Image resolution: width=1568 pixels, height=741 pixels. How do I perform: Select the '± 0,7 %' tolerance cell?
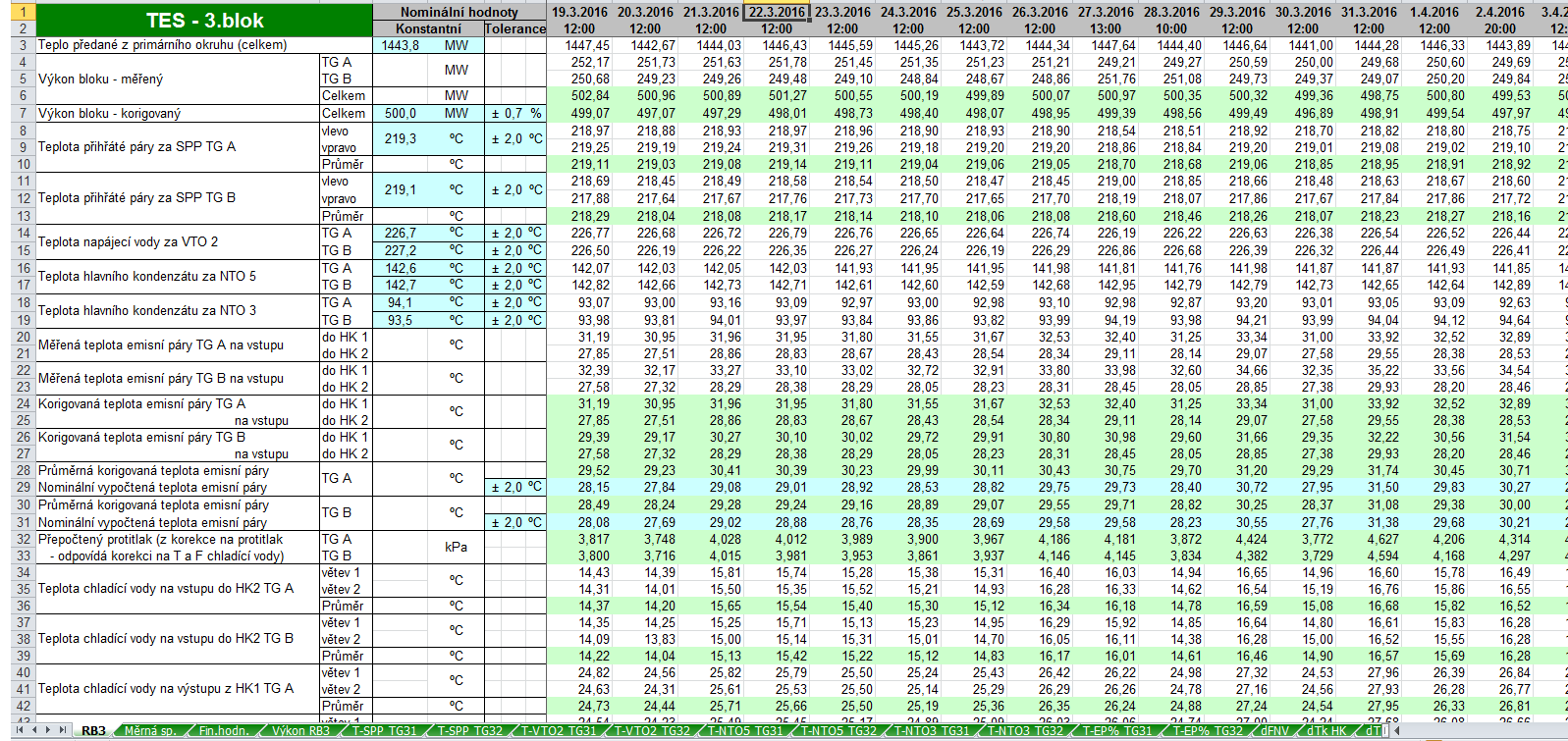[x=515, y=113]
